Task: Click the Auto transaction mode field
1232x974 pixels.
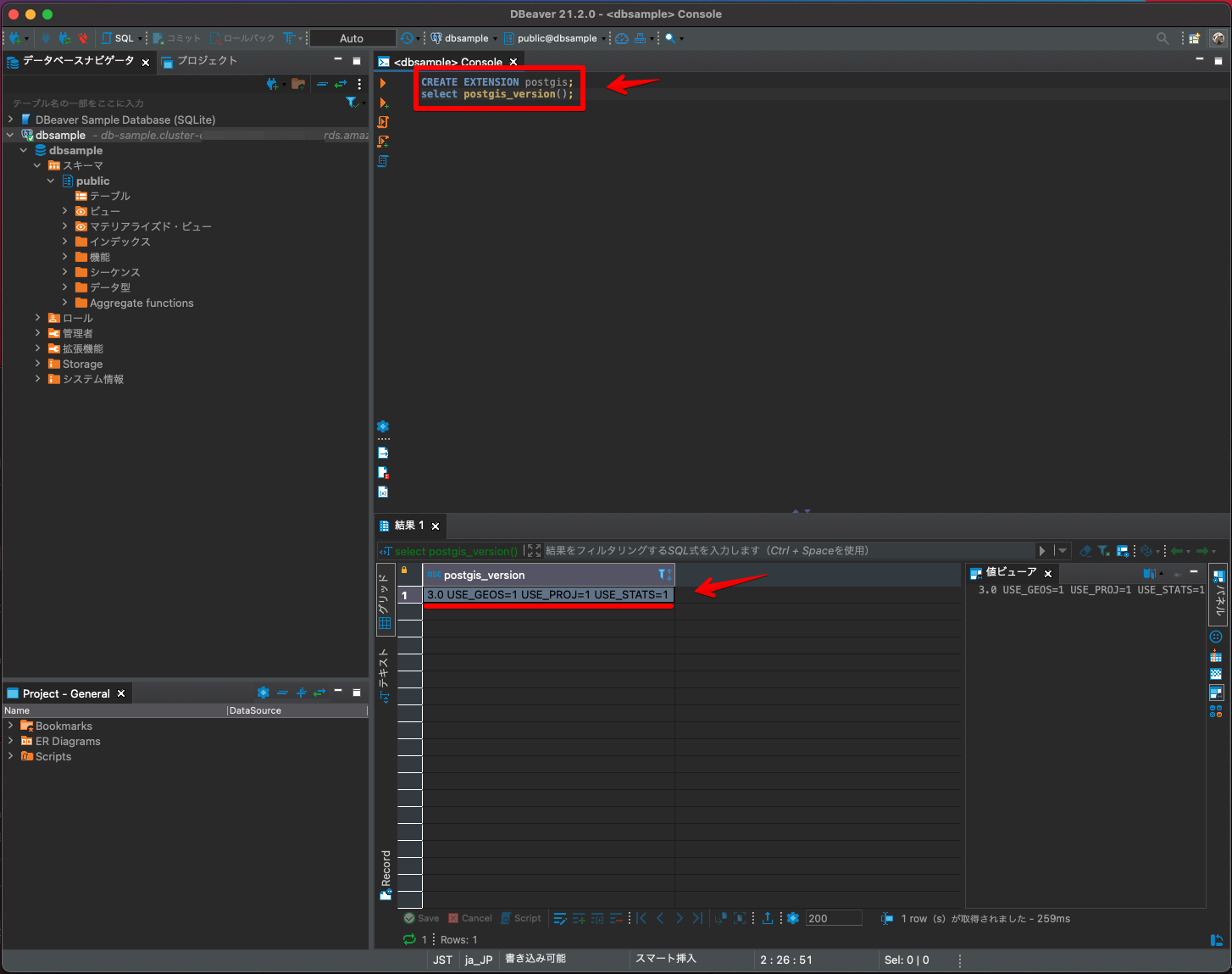Action: click(x=352, y=38)
